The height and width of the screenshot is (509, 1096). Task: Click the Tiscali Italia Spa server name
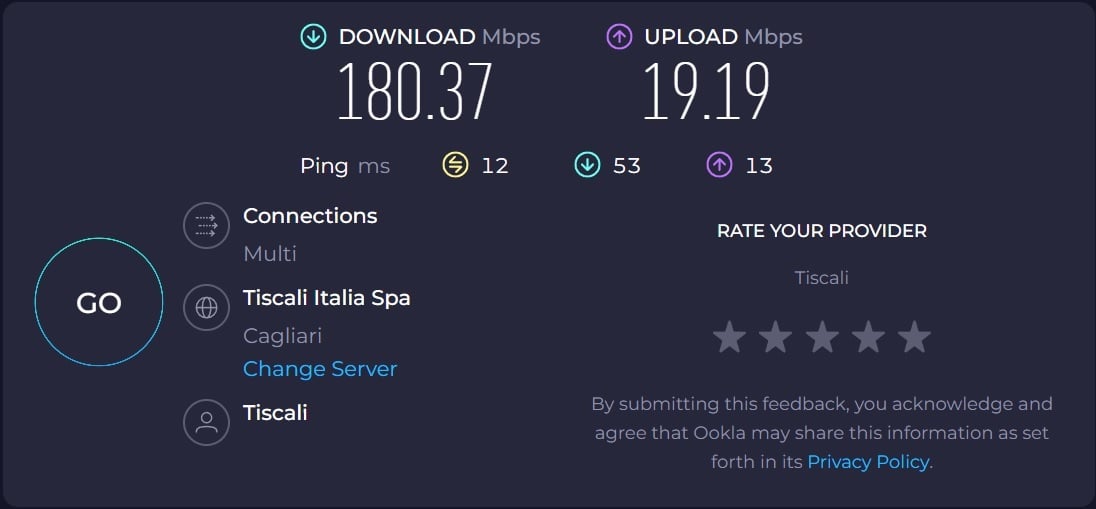point(326,298)
